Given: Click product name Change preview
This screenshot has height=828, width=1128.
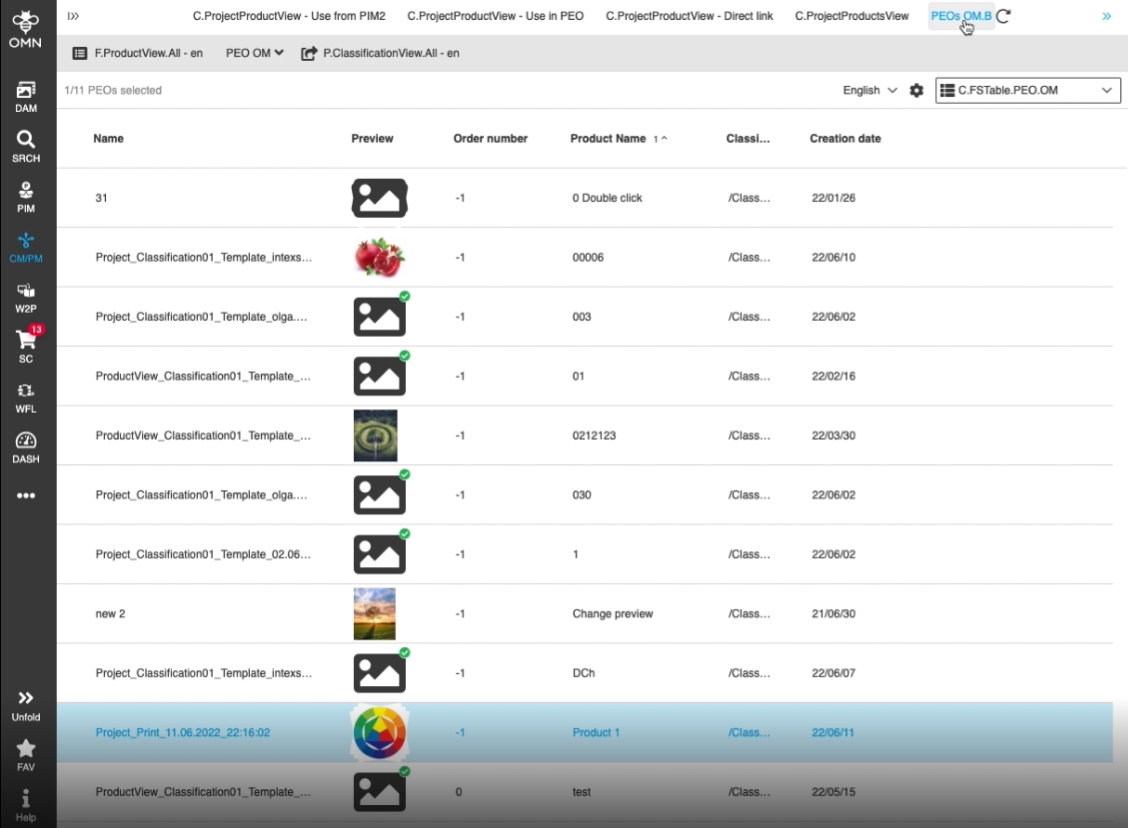Looking at the screenshot, I should (612, 614).
